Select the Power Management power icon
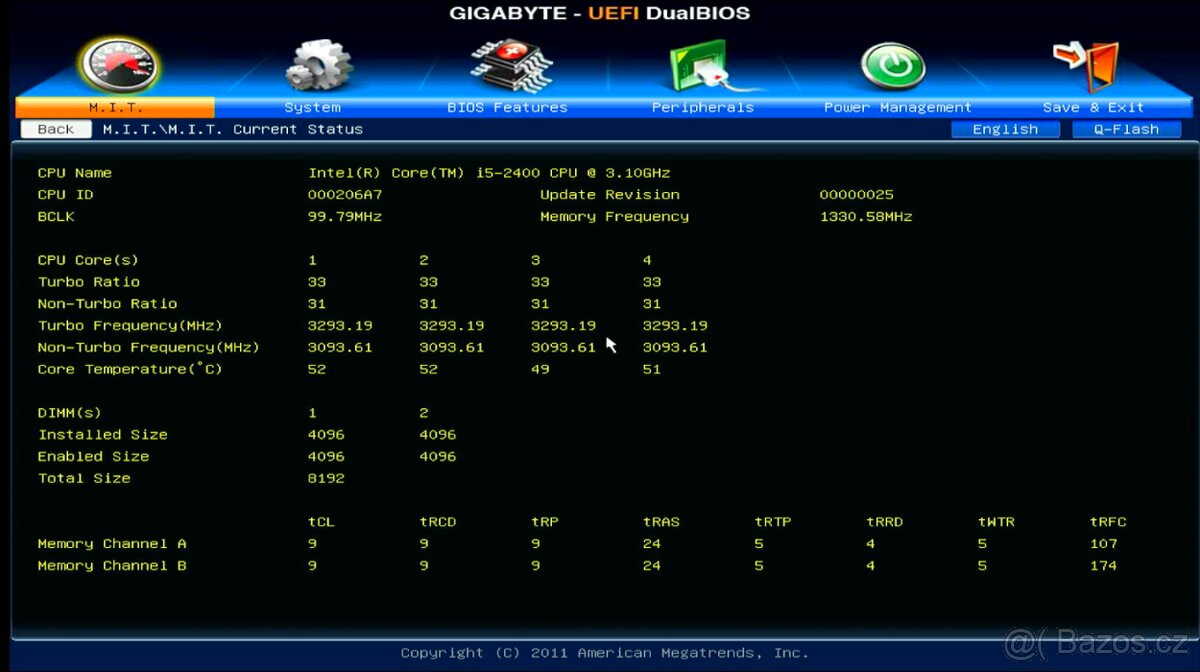 coord(893,63)
